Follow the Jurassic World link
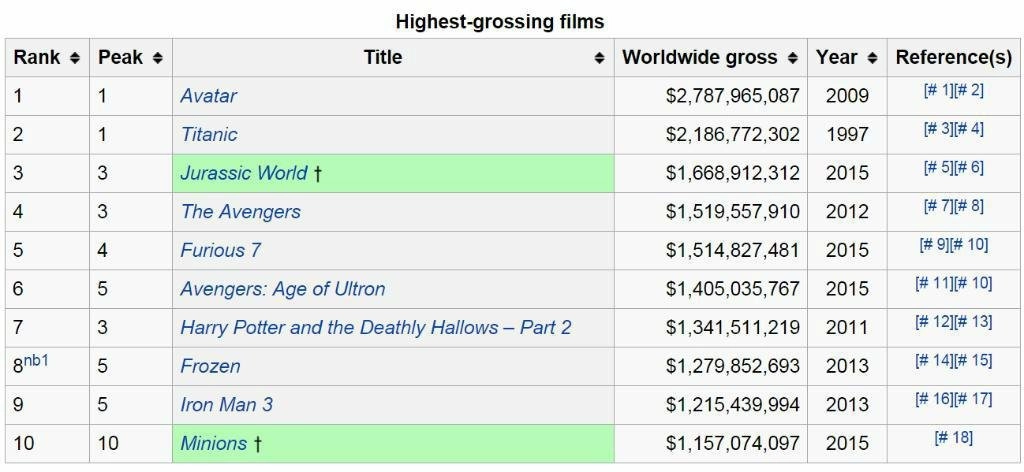The height and width of the screenshot is (472, 1024). coord(244,173)
